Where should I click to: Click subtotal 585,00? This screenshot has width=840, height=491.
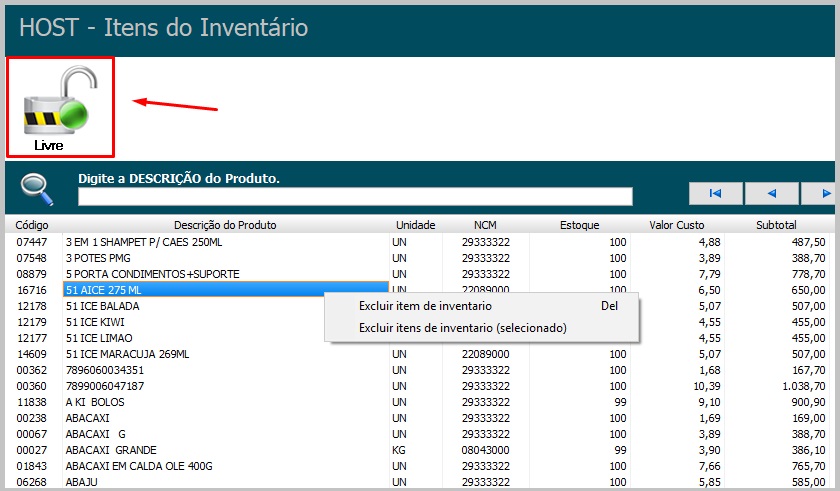tap(808, 482)
